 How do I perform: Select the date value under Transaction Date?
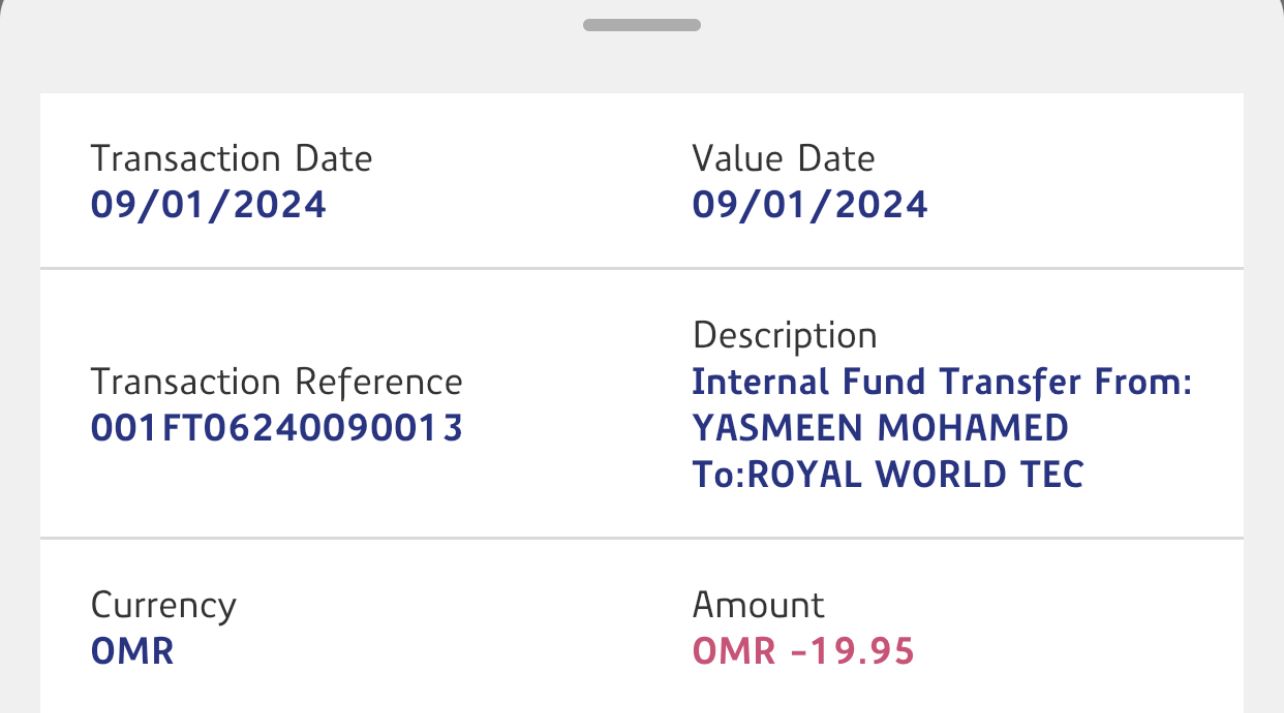click(x=208, y=205)
